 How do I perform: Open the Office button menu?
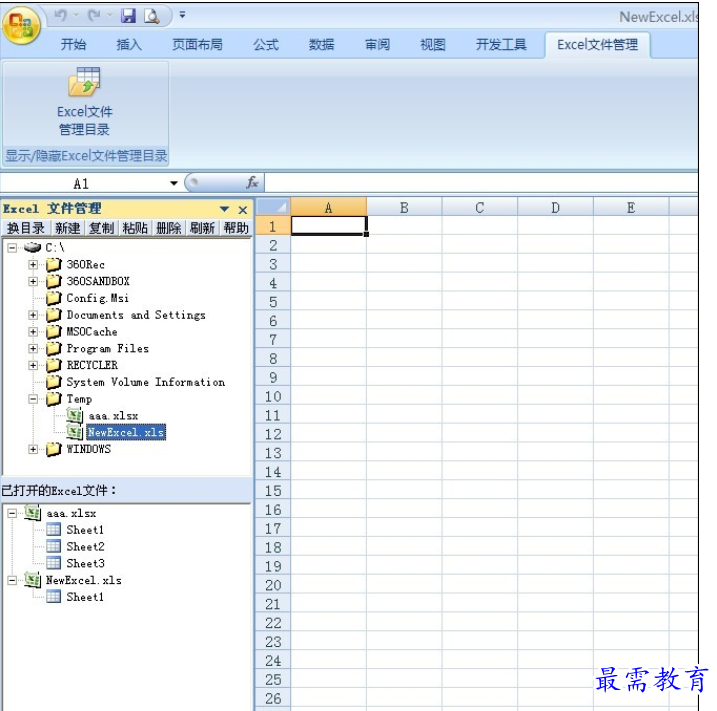pos(21,26)
